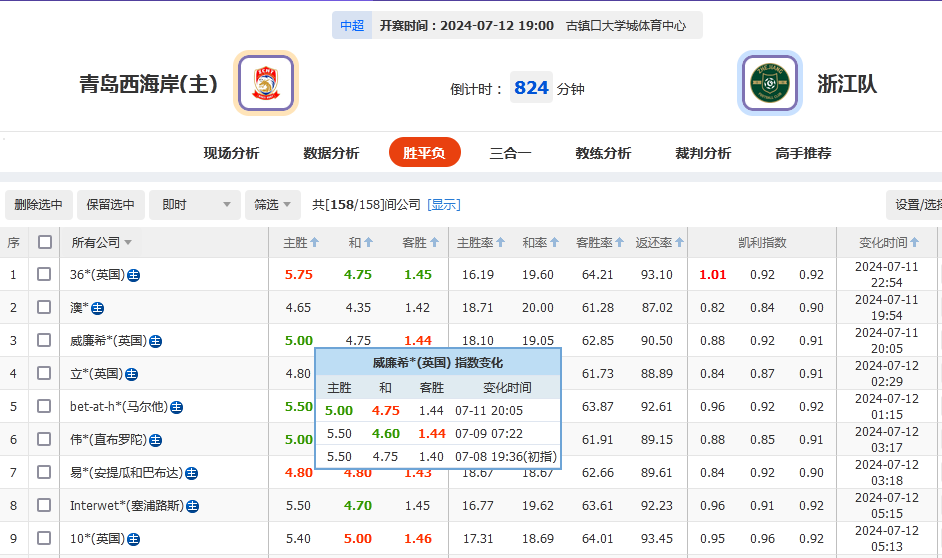
Task: Click the 中超 league tag
Action: pos(352,26)
